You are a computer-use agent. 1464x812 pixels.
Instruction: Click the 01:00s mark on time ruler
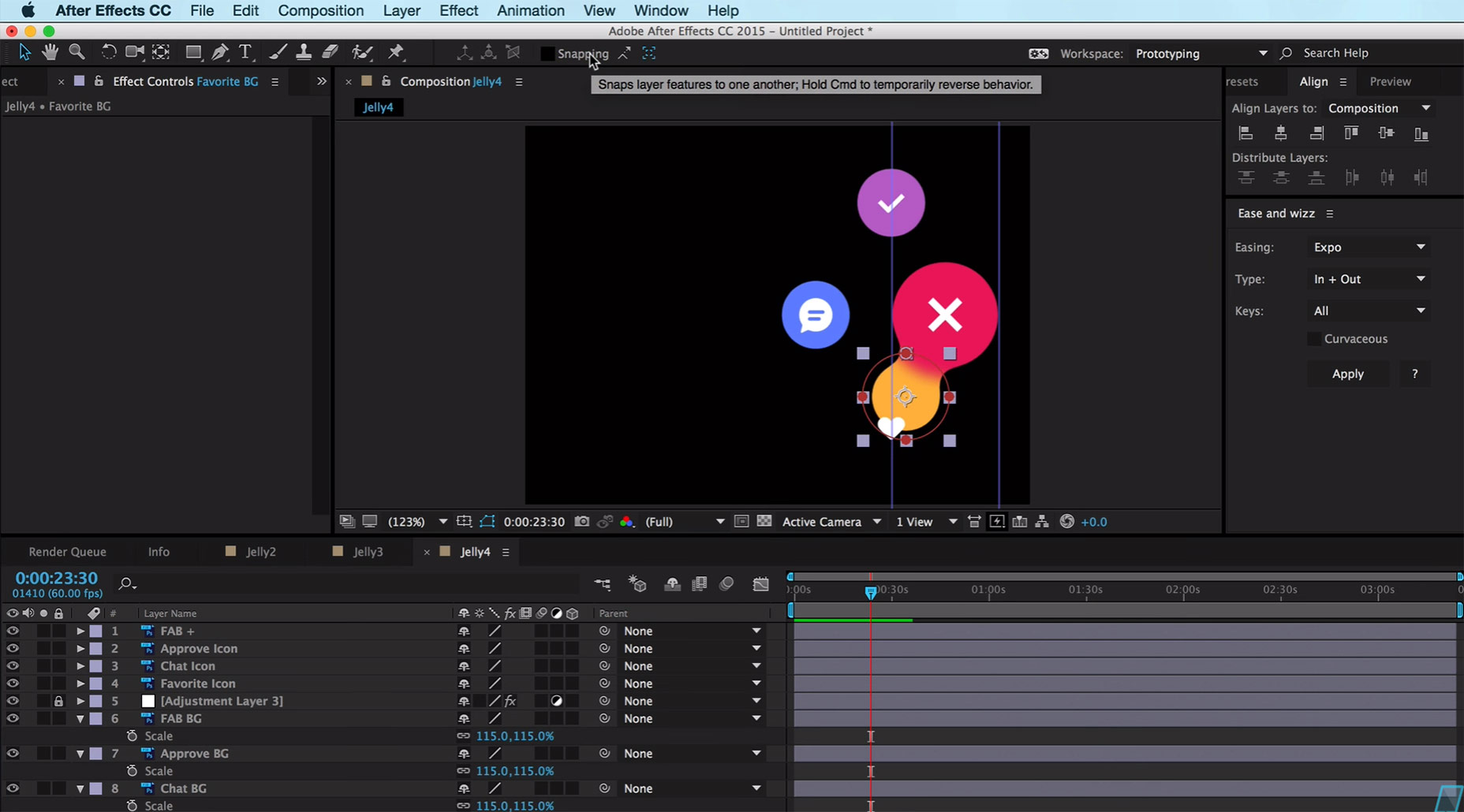click(988, 590)
